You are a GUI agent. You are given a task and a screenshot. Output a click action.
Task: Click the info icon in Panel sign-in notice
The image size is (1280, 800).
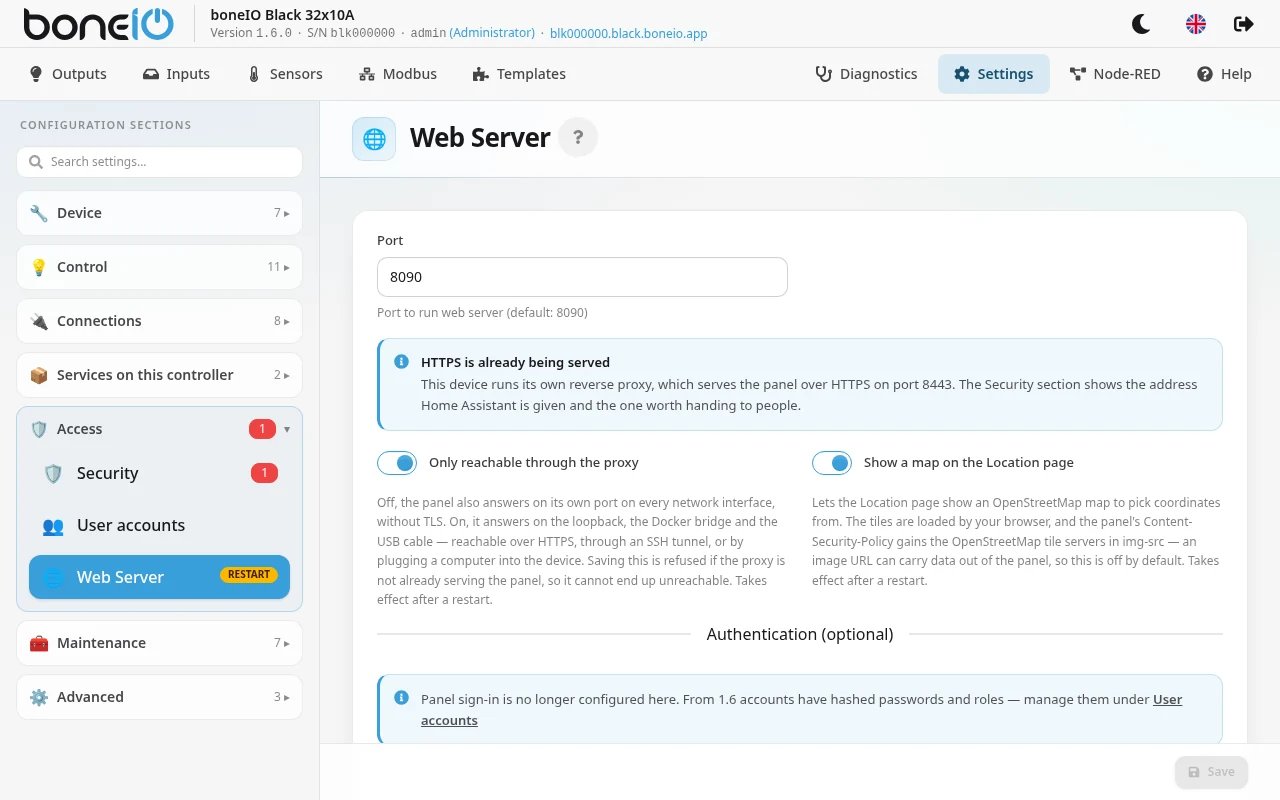(x=401, y=698)
